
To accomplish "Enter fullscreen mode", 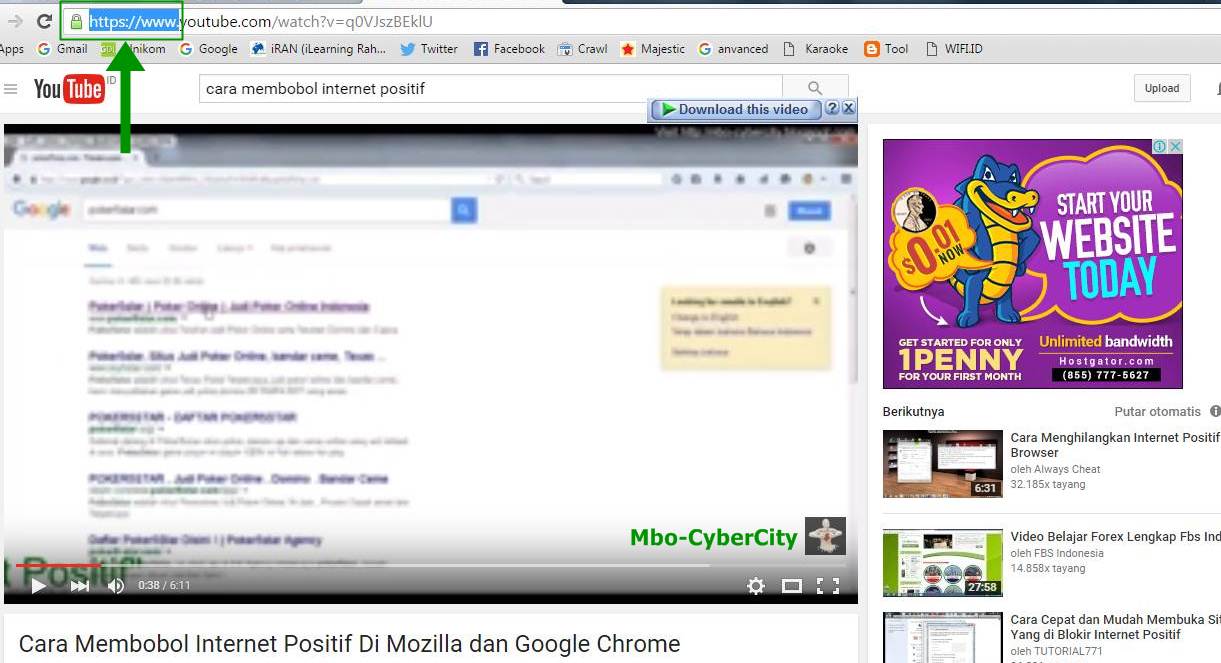I will click(x=827, y=586).
